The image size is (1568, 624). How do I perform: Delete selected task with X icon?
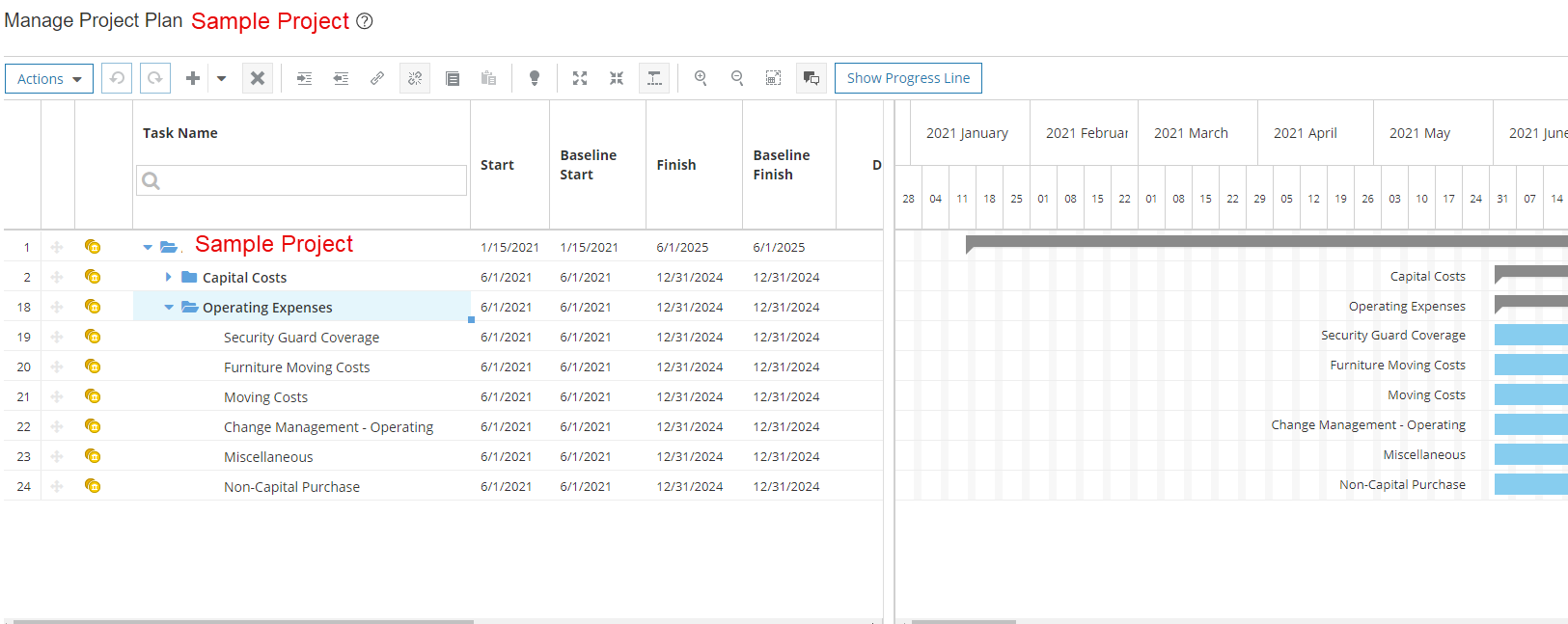(258, 78)
